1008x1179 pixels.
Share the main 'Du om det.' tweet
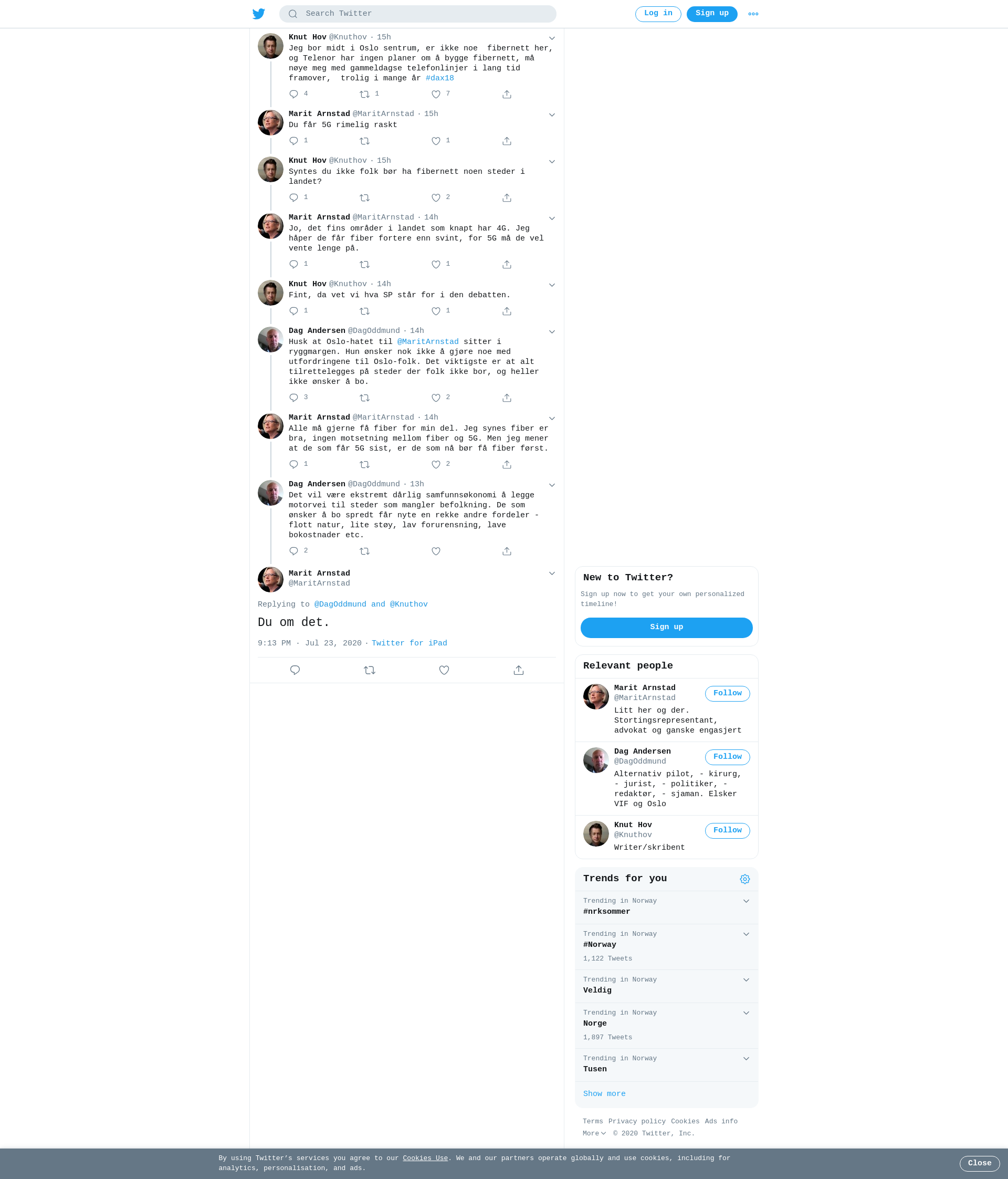[518, 670]
